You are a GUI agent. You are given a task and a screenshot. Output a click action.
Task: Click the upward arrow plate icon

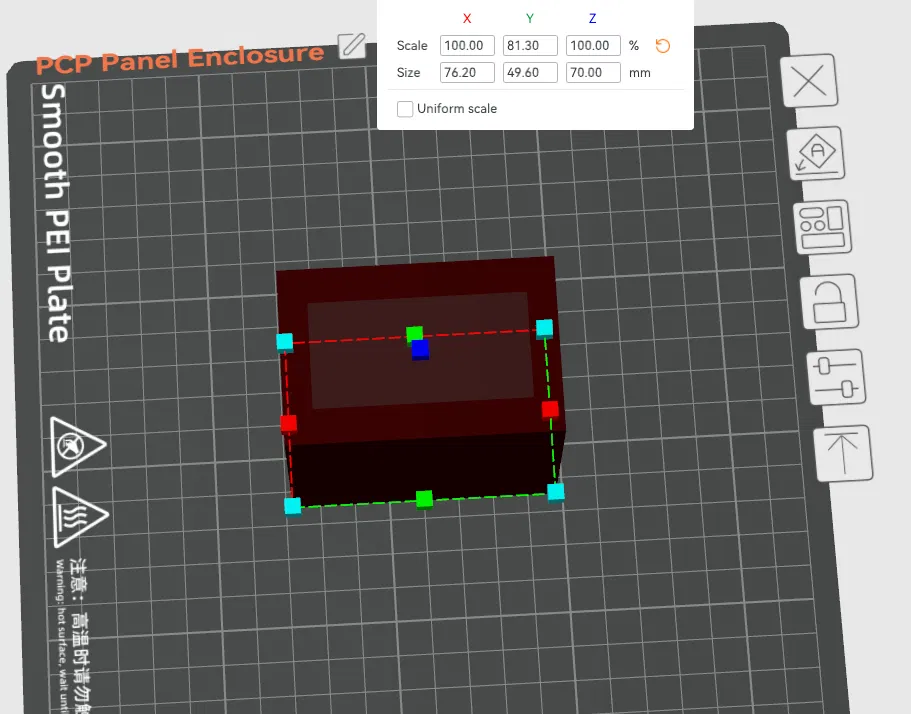(x=843, y=453)
